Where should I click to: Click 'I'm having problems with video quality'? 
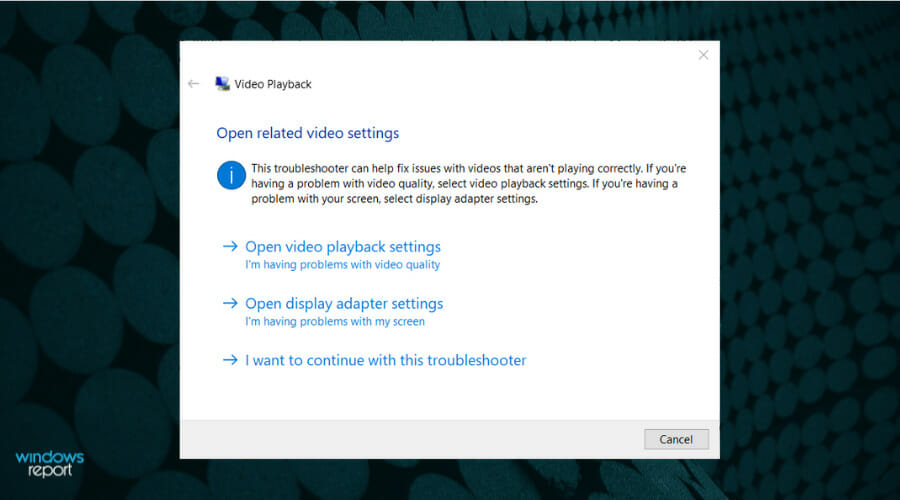[343, 265]
